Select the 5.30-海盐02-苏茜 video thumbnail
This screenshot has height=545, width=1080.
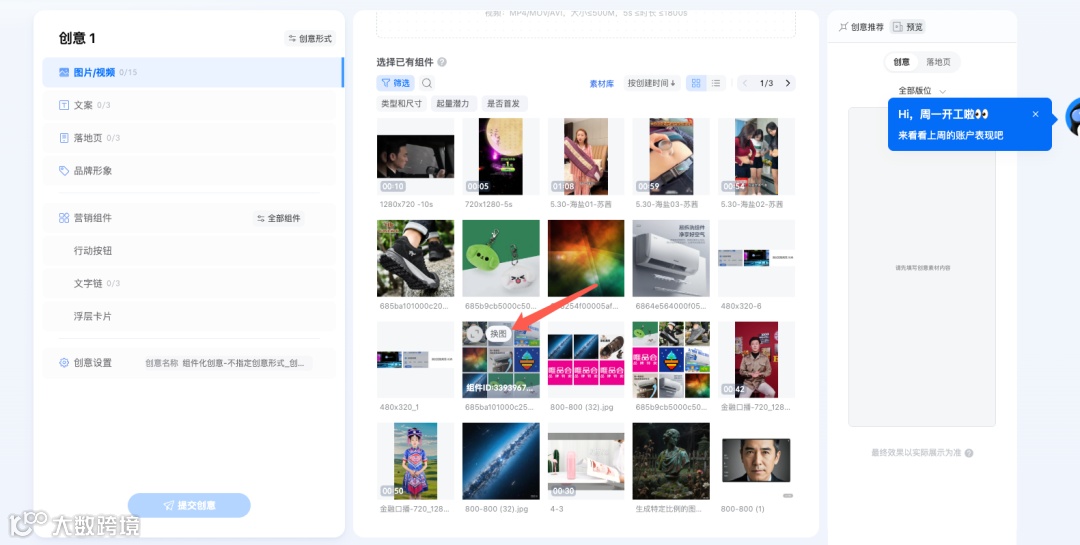click(x=756, y=156)
